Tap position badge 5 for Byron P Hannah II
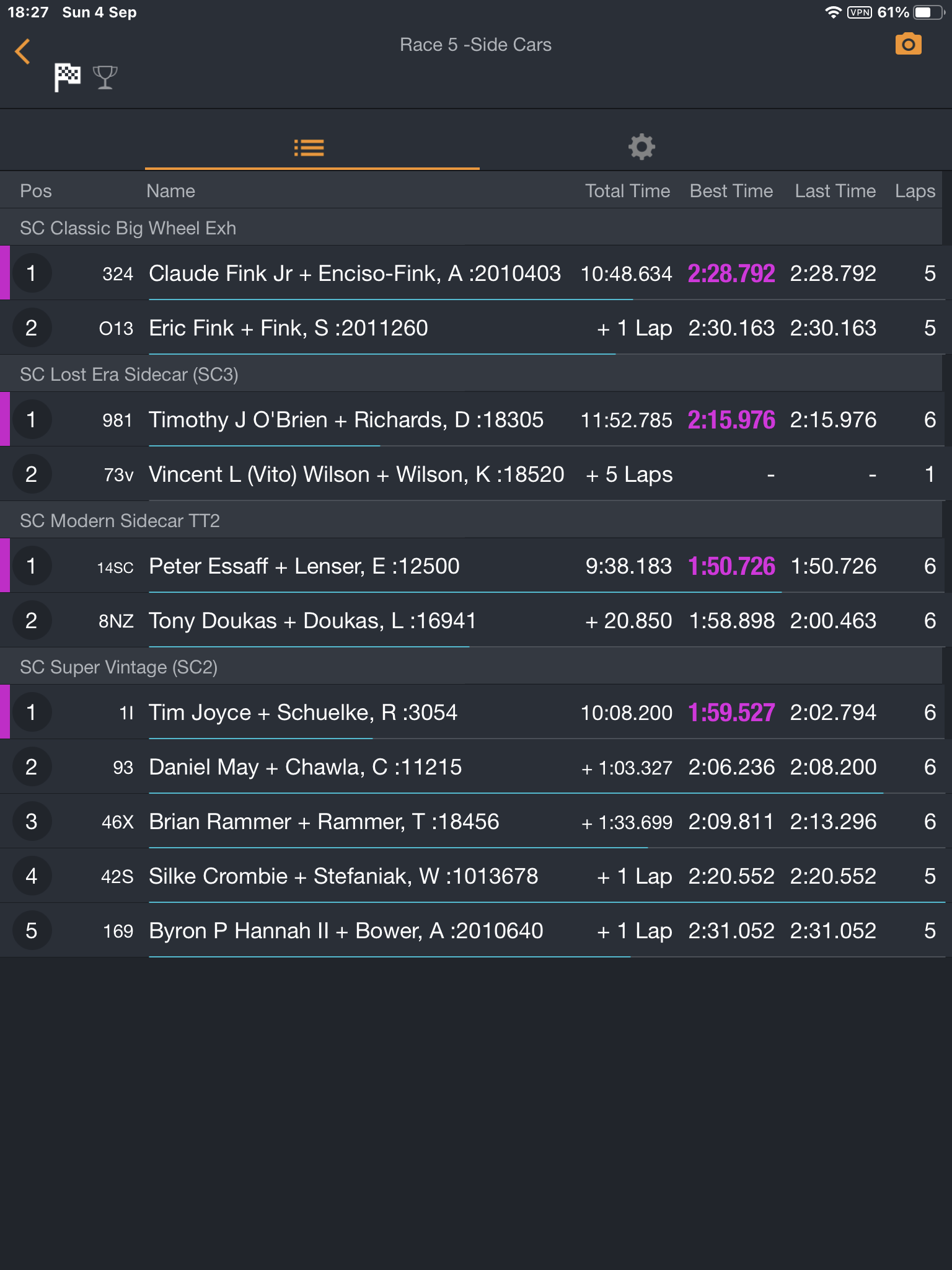Screen dimensions: 952x1270 [32, 931]
